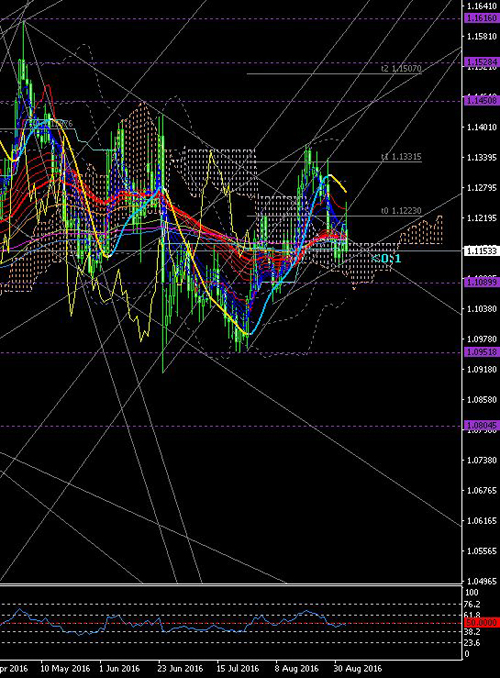Click the 1.14508 purple price tag

pos(481,101)
